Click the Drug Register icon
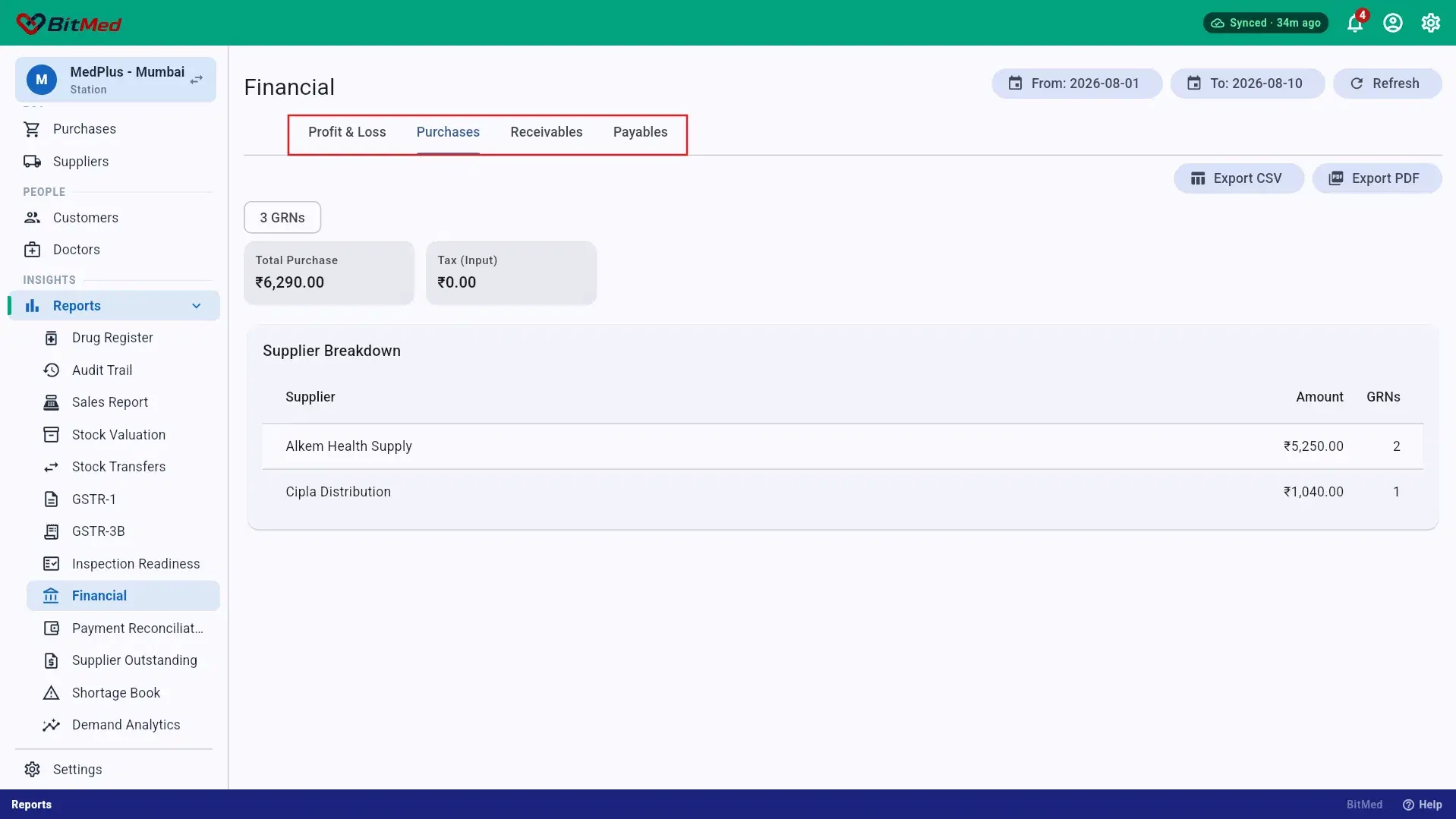Screen dimensions: 1456x819 pos(51,338)
